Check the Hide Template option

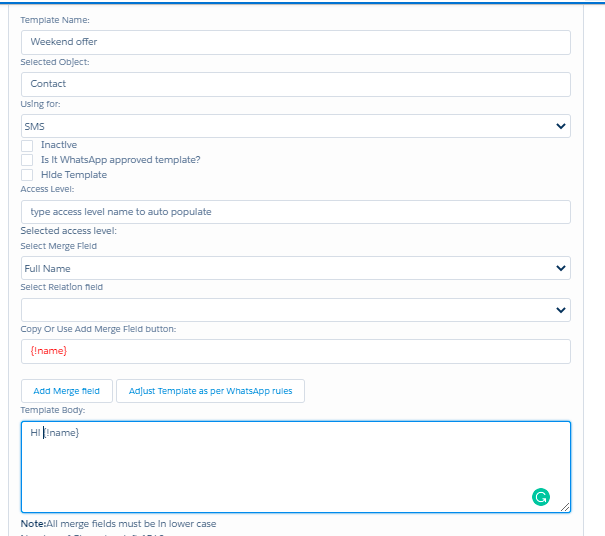tap(27, 175)
